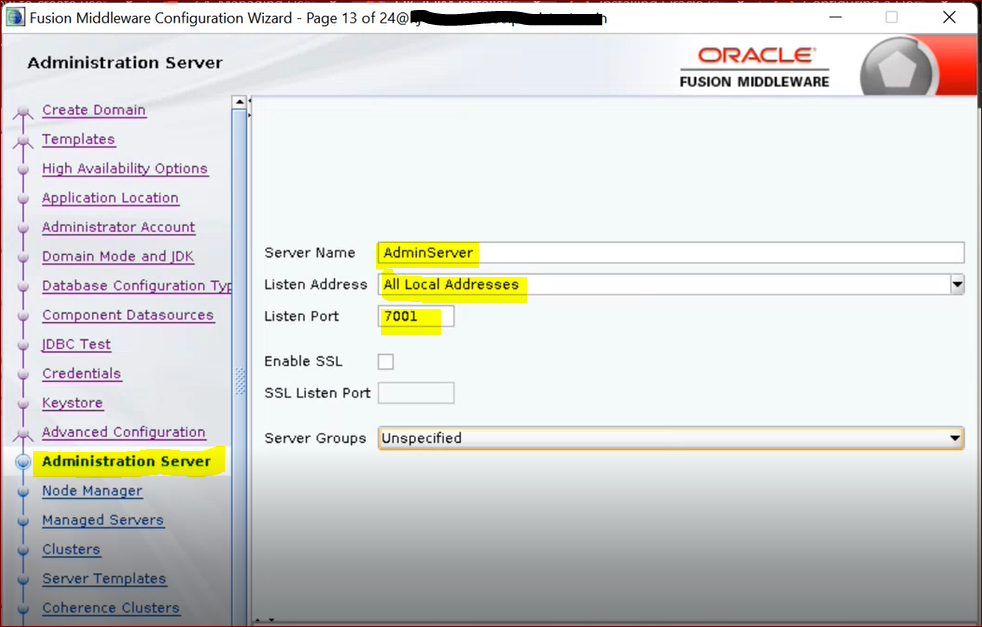Viewport: 982px width, 627px height.
Task: Open the Coherence Clusters step
Action: click(x=111, y=608)
